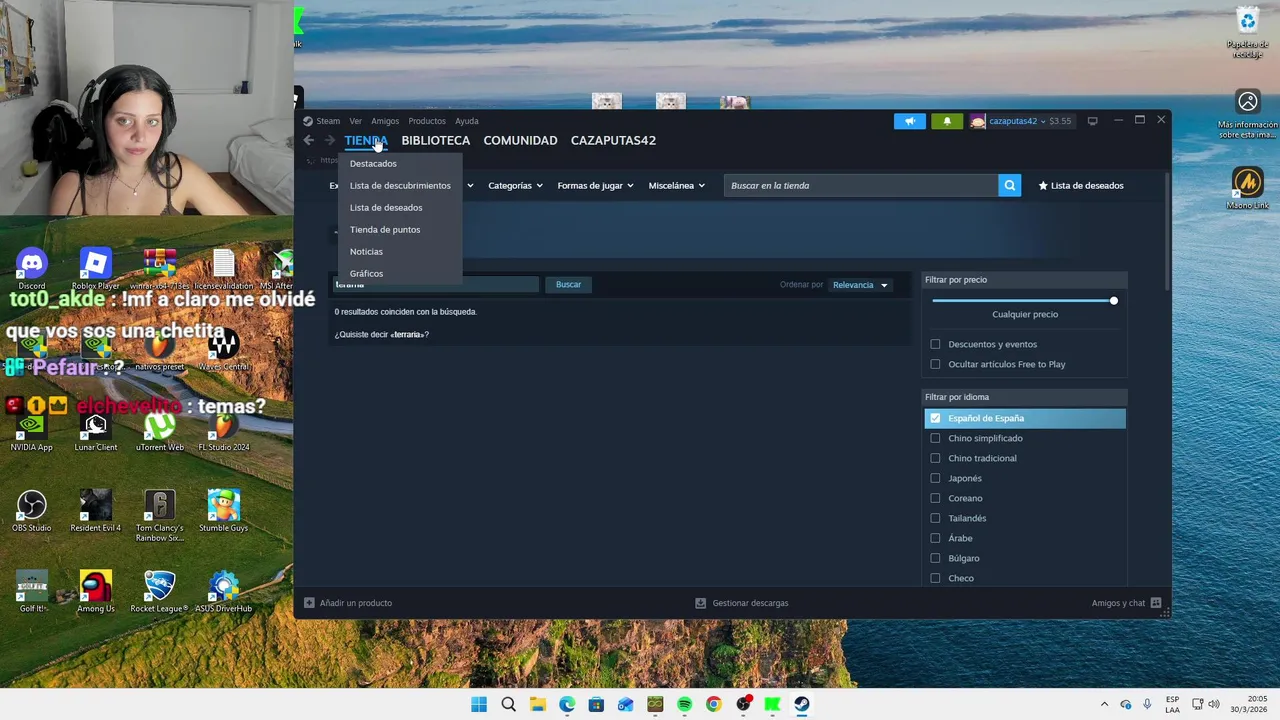Click the Big Picture mode monitor icon
This screenshot has width=1280, height=720.
(x=1092, y=121)
